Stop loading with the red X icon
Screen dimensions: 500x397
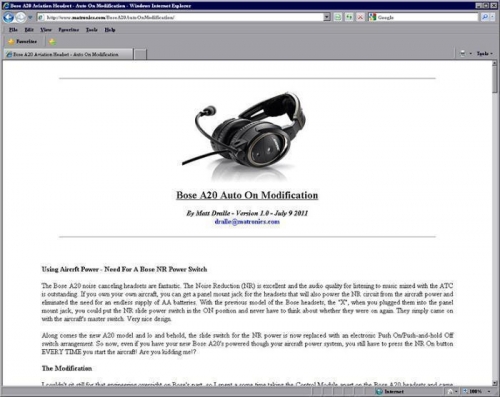click(x=360, y=17)
